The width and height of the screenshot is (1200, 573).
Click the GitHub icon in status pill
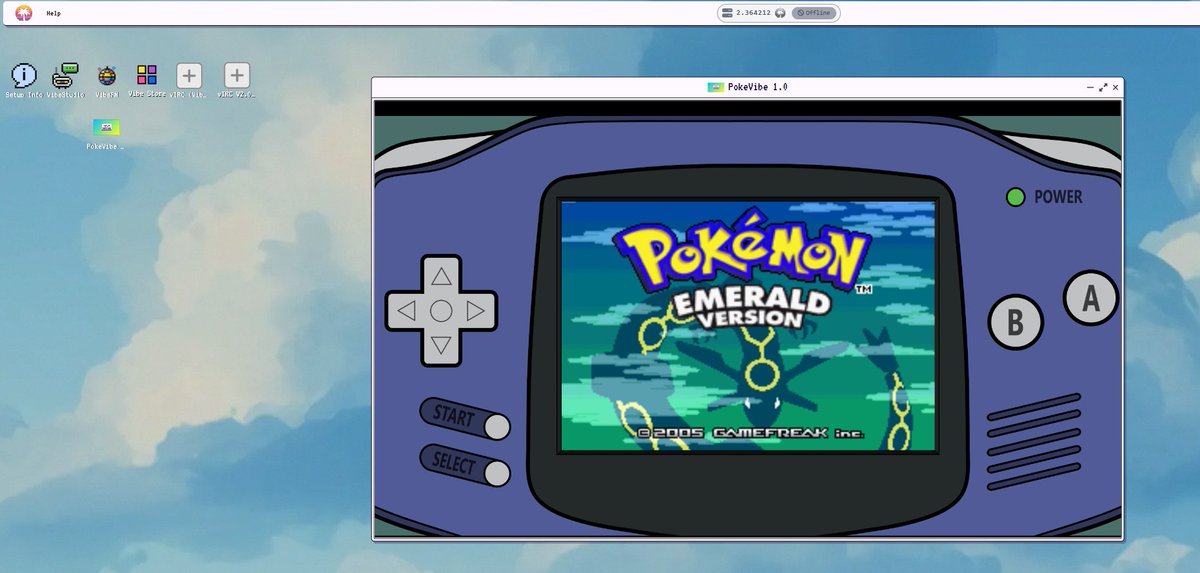780,13
